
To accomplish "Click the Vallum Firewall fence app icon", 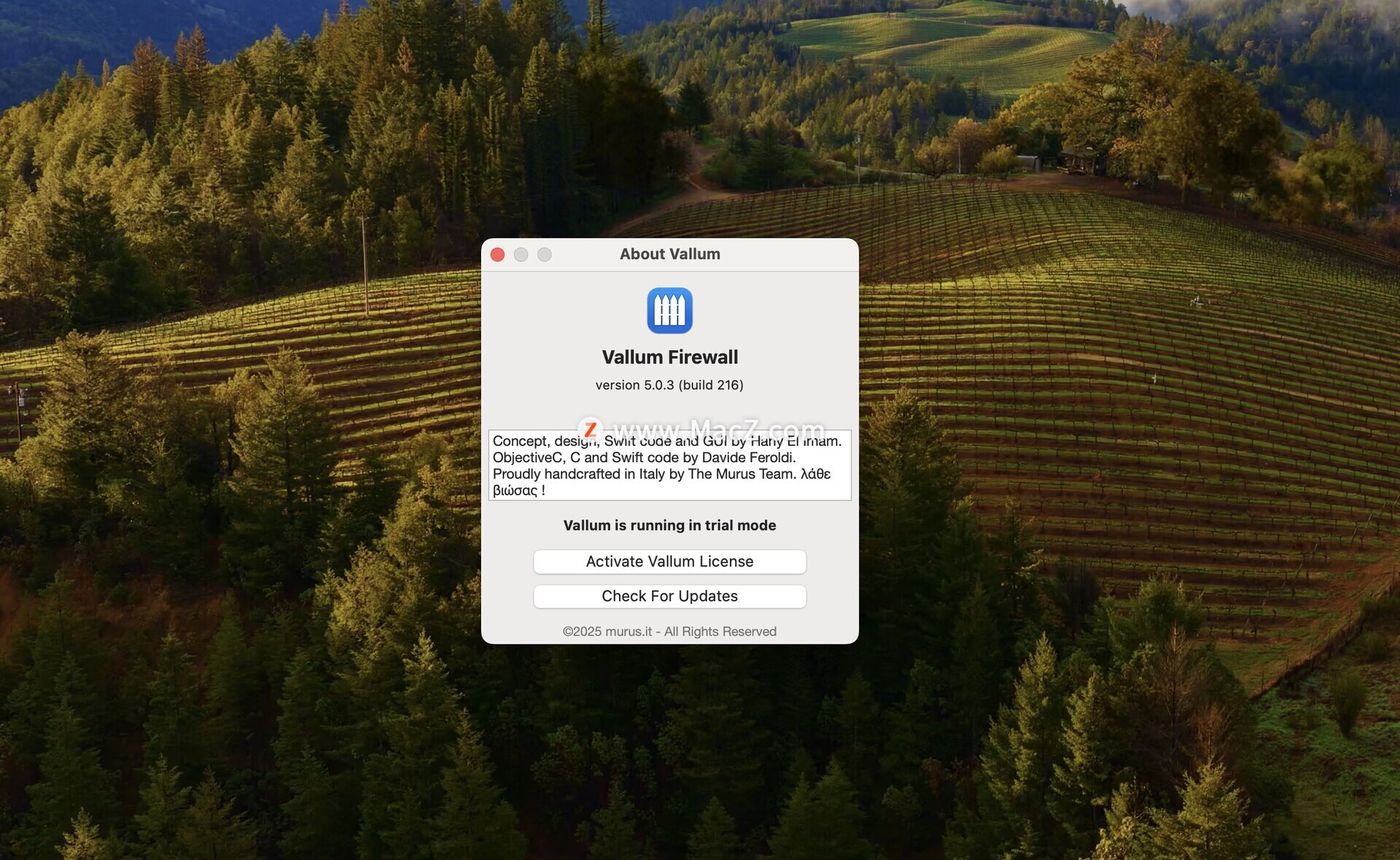I will [x=669, y=310].
